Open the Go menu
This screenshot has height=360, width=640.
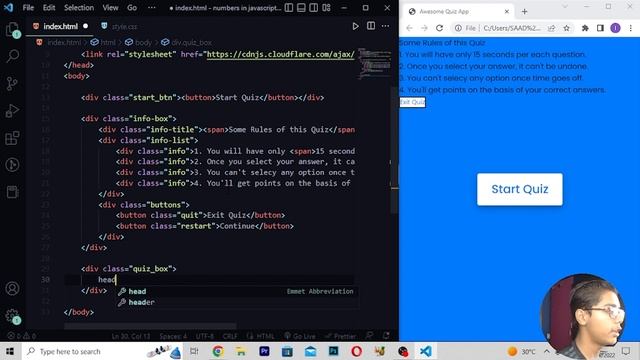(132, 8)
